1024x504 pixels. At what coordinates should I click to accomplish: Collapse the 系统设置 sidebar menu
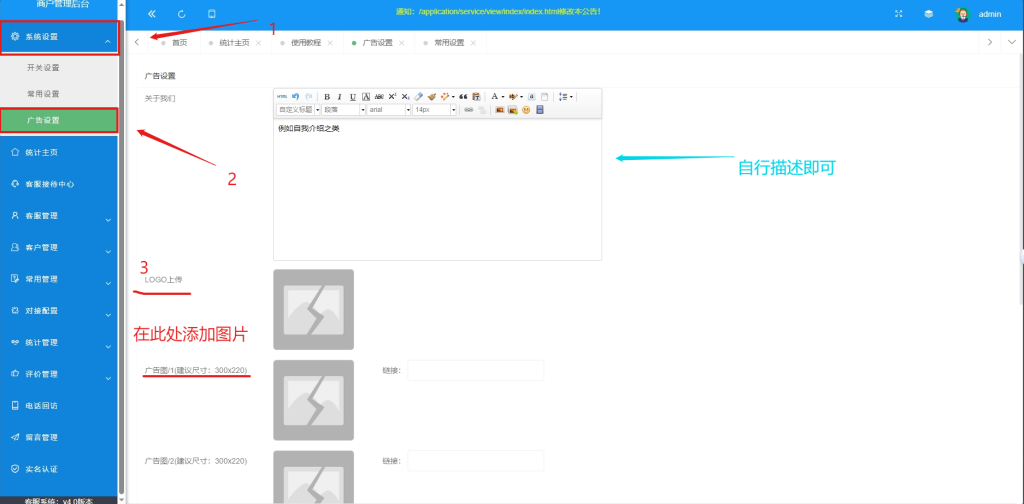tap(59, 37)
